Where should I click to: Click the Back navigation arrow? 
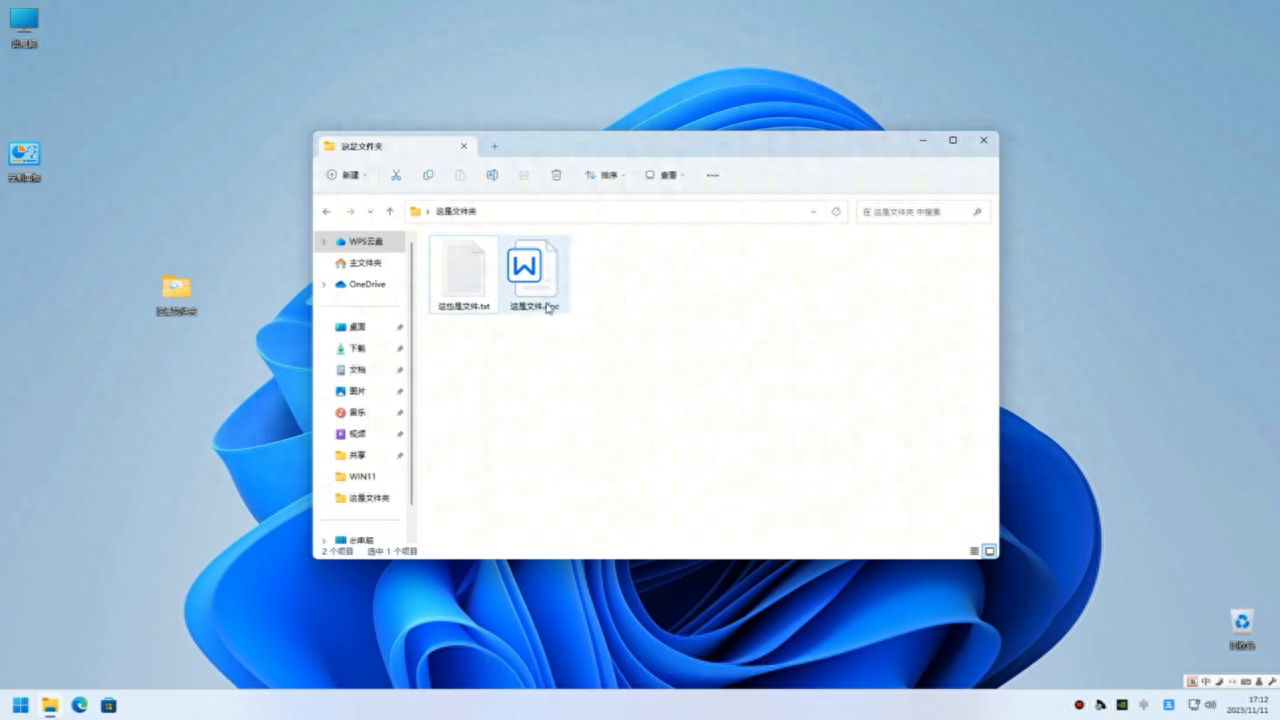point(326,211)
